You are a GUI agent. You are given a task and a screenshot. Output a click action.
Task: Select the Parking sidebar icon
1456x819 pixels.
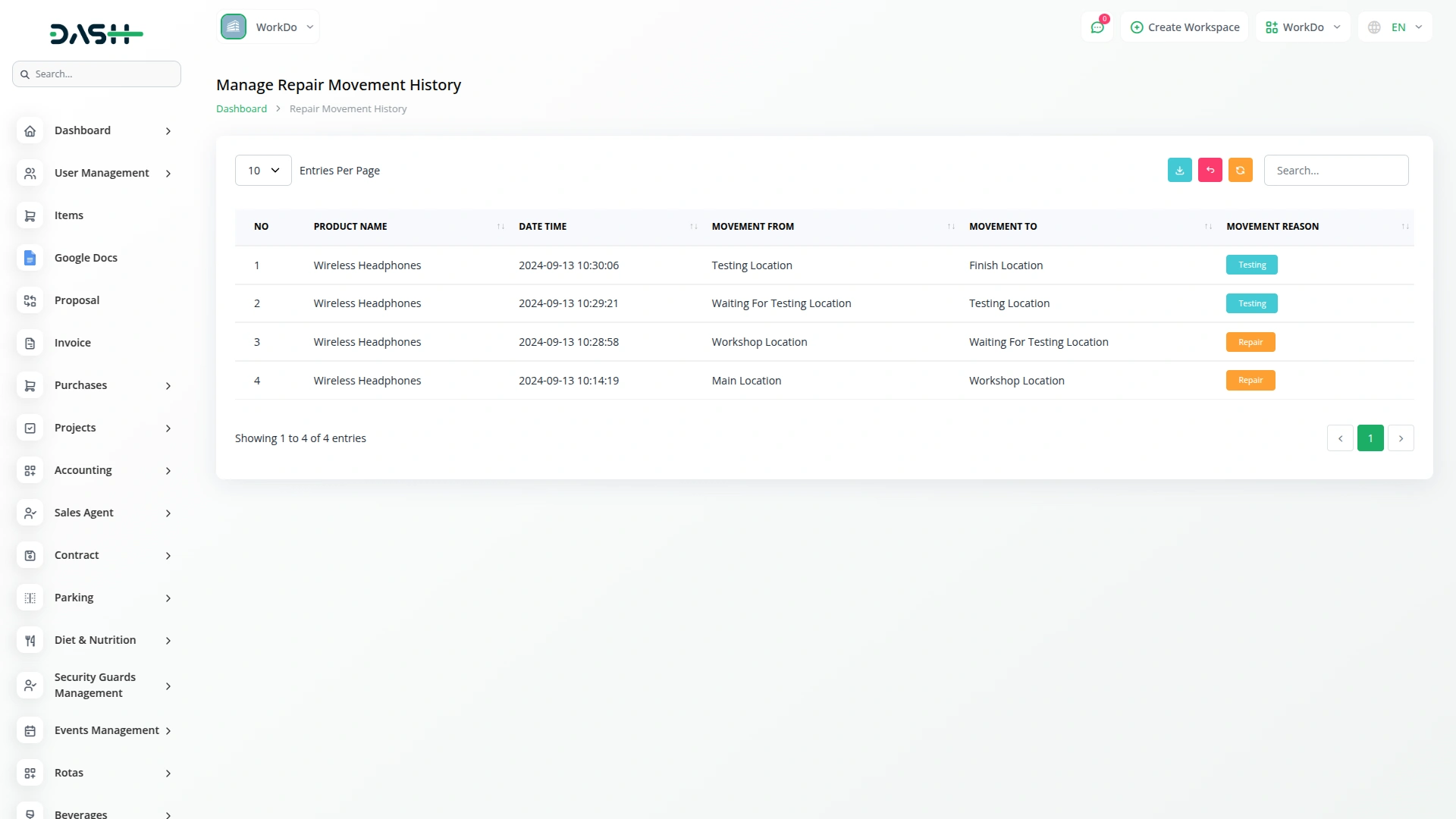[x=30, y=598]
